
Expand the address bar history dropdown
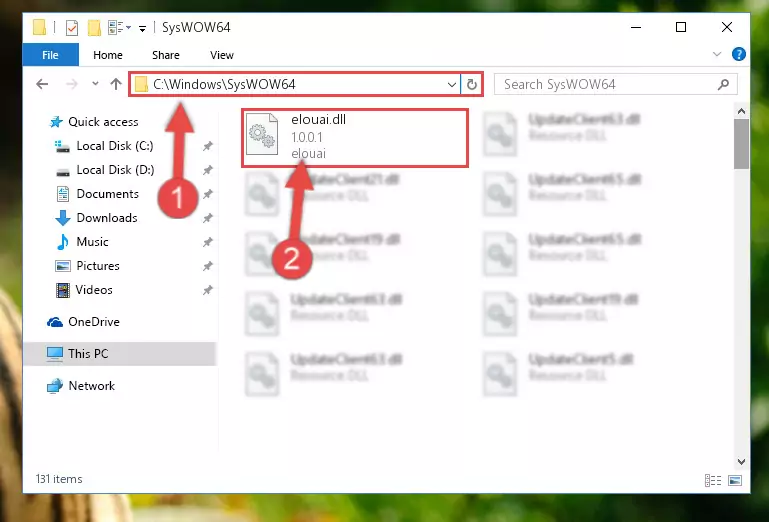pyautogui.click(x=452, y=85)
